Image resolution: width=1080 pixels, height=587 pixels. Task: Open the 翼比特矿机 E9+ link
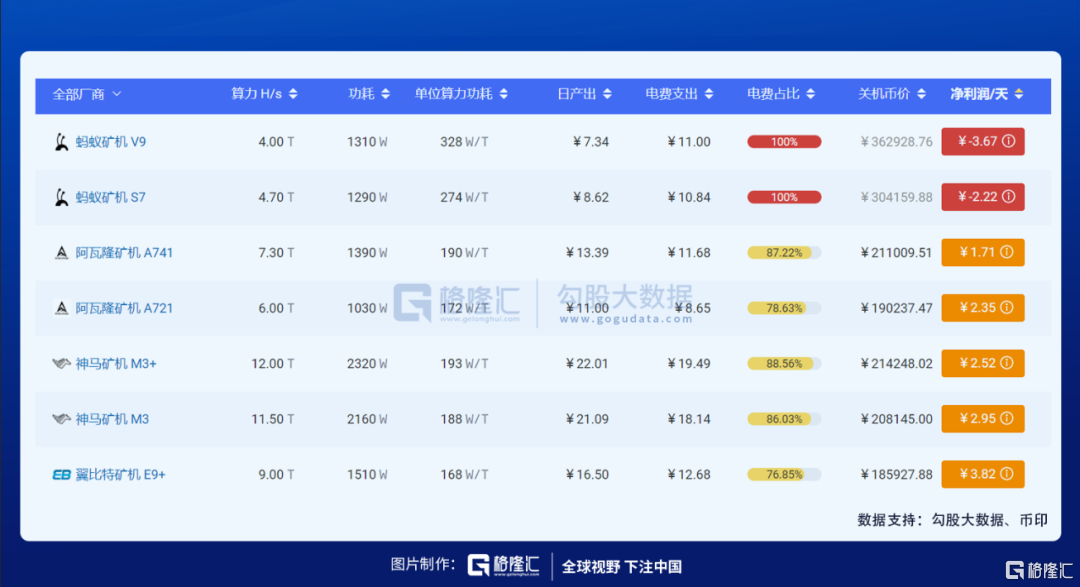tap(120, 475)
